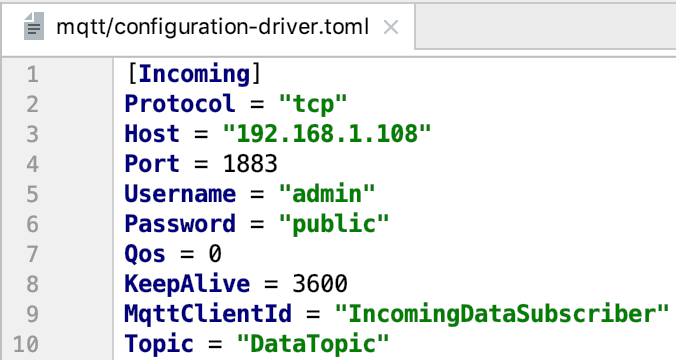Click the Qos value 0
The width and height of the screenshot is (676, 360).
click(215, 254)
